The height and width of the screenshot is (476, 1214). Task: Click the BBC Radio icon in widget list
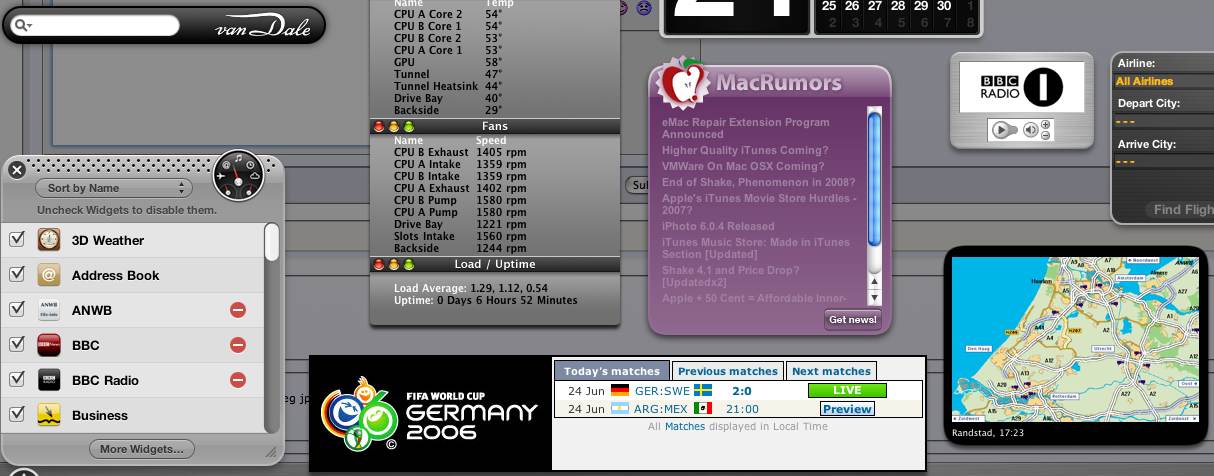[49, 380]
